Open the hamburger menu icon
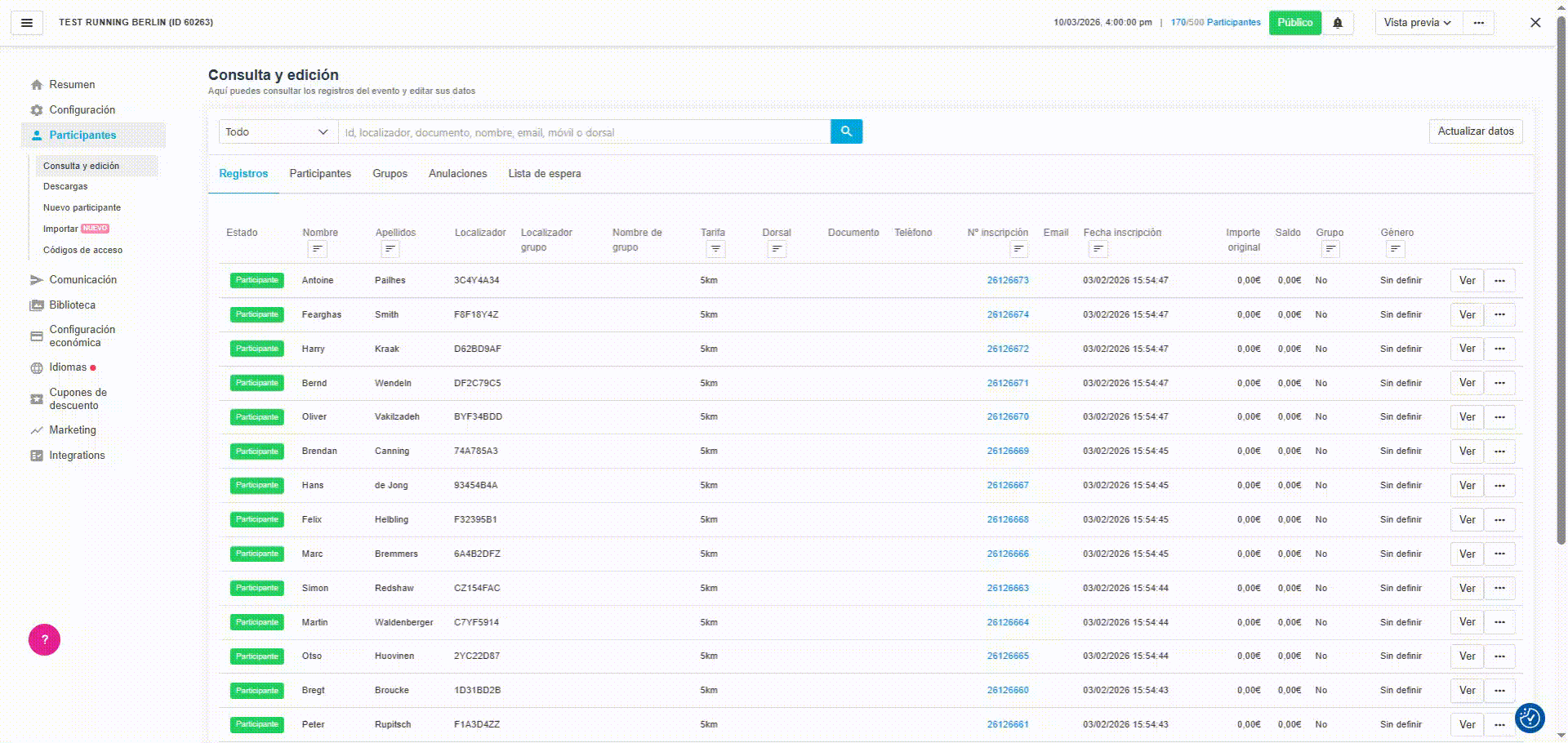1568x743 pixels. (27, 23)
